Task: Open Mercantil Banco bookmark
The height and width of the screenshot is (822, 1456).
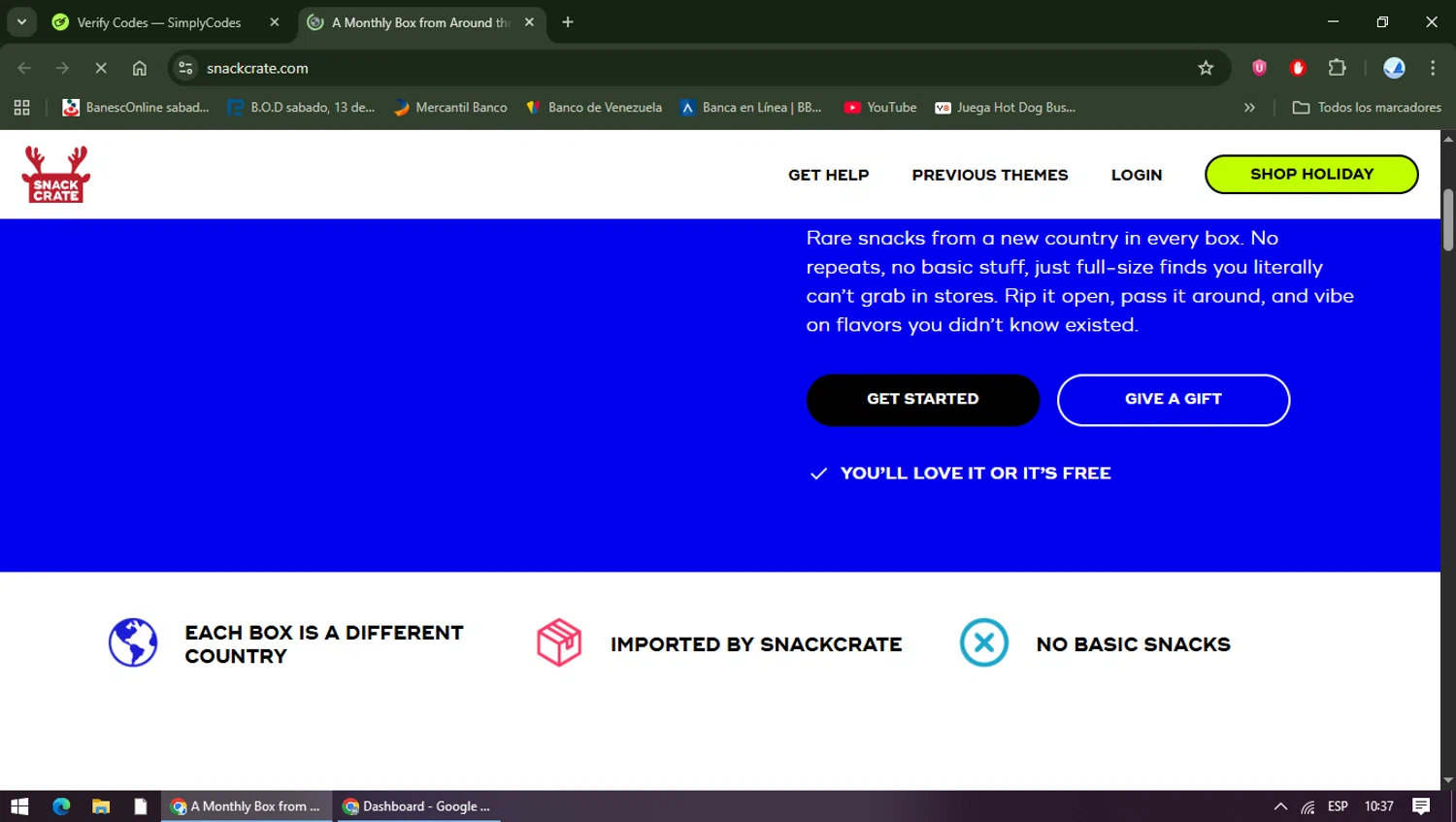Action: click(x=450, y=108)
